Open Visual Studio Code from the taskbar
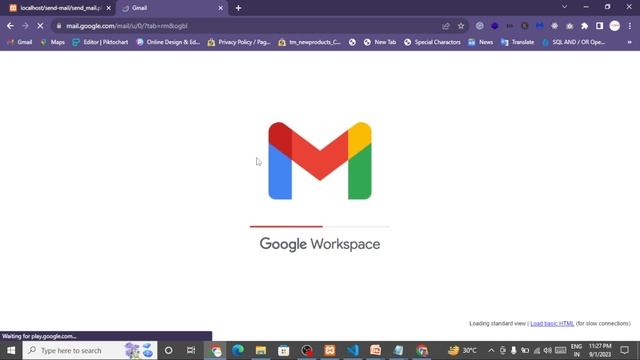Image resolution: width=640 pixels, height=360 pixels. point(353,350)
